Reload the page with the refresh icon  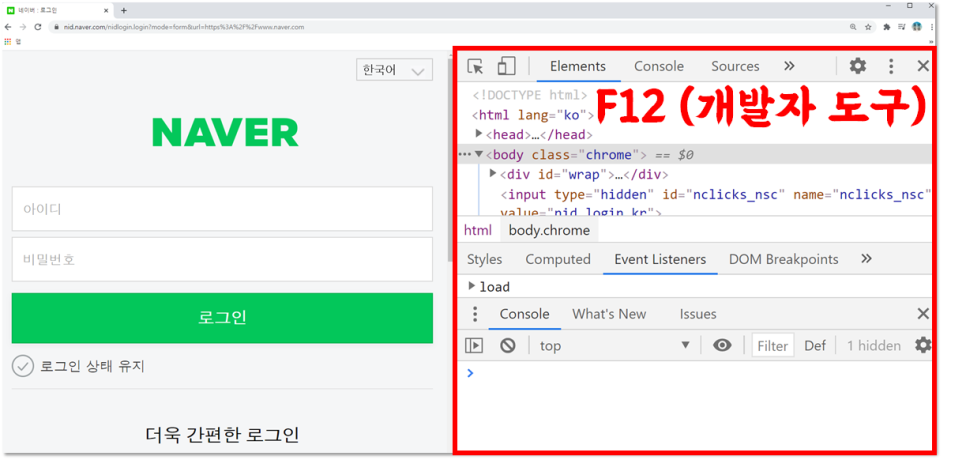point(38,27)
